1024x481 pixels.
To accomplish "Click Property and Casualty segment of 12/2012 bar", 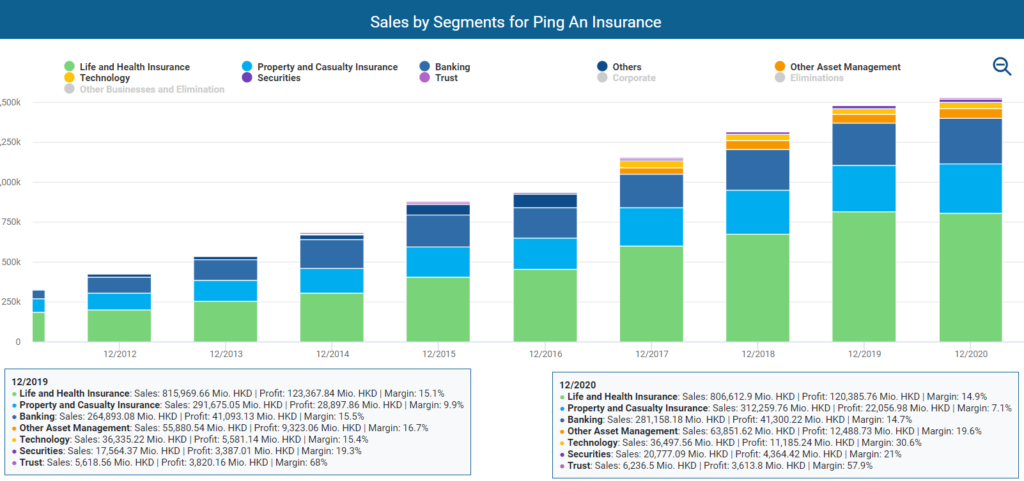I will point(119,302).
